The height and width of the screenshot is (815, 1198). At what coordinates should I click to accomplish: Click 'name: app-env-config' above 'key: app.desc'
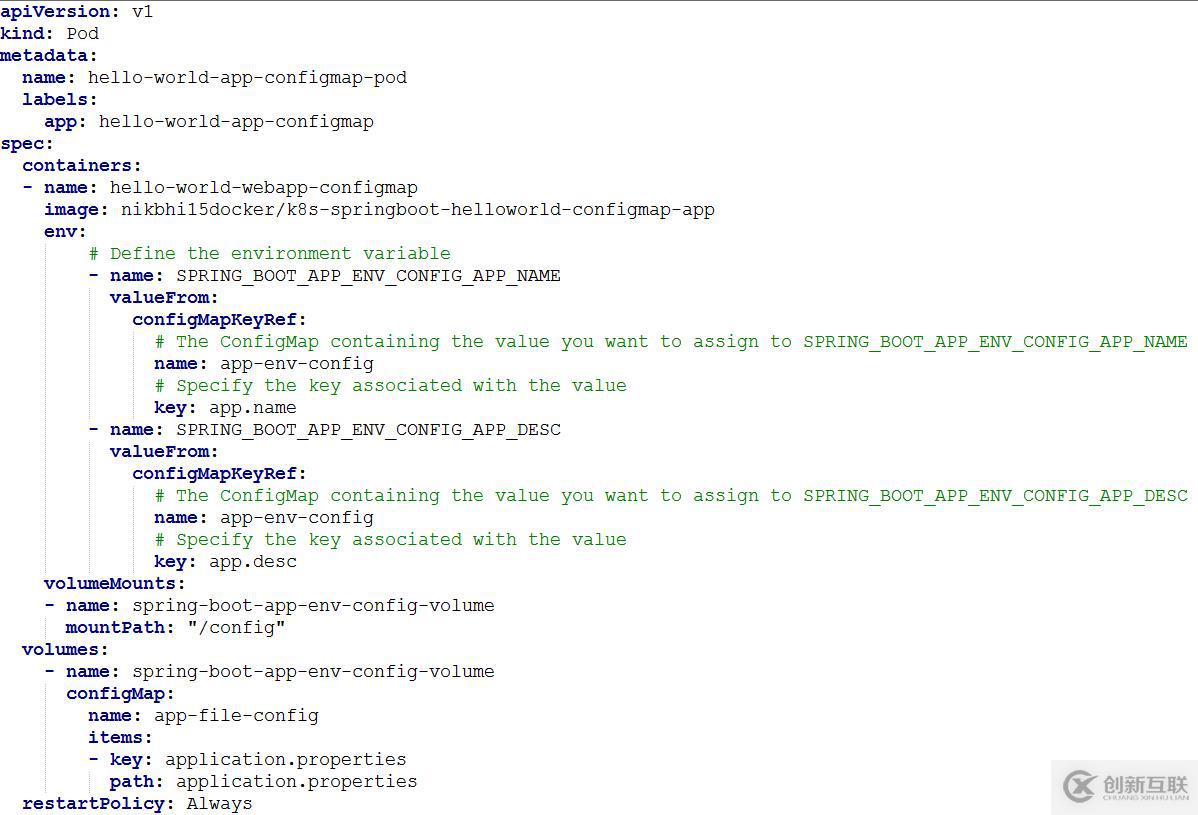click(264, 519)
